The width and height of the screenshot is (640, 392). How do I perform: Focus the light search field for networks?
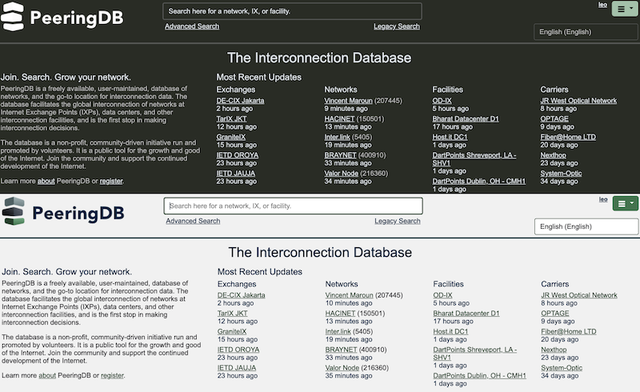(293, 206)
